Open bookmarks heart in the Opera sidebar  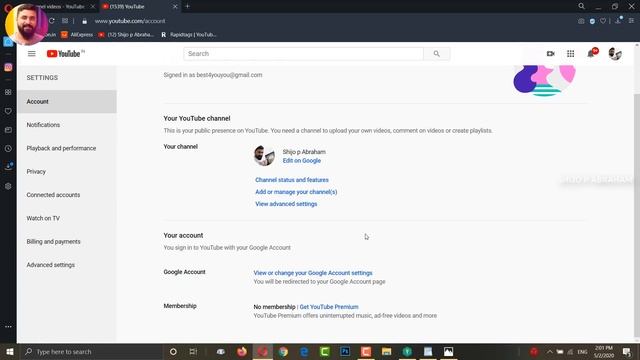8,111
